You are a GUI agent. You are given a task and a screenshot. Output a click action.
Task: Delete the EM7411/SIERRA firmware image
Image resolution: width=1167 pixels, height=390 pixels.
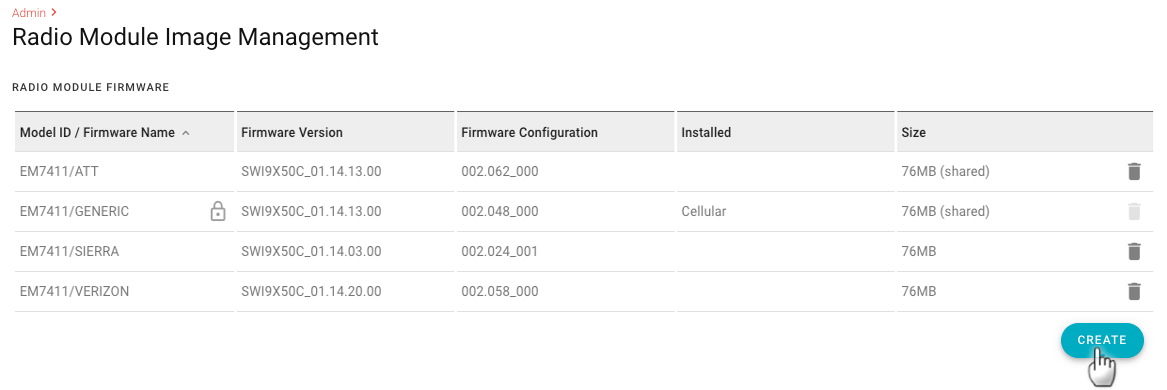click(1134, 252)
